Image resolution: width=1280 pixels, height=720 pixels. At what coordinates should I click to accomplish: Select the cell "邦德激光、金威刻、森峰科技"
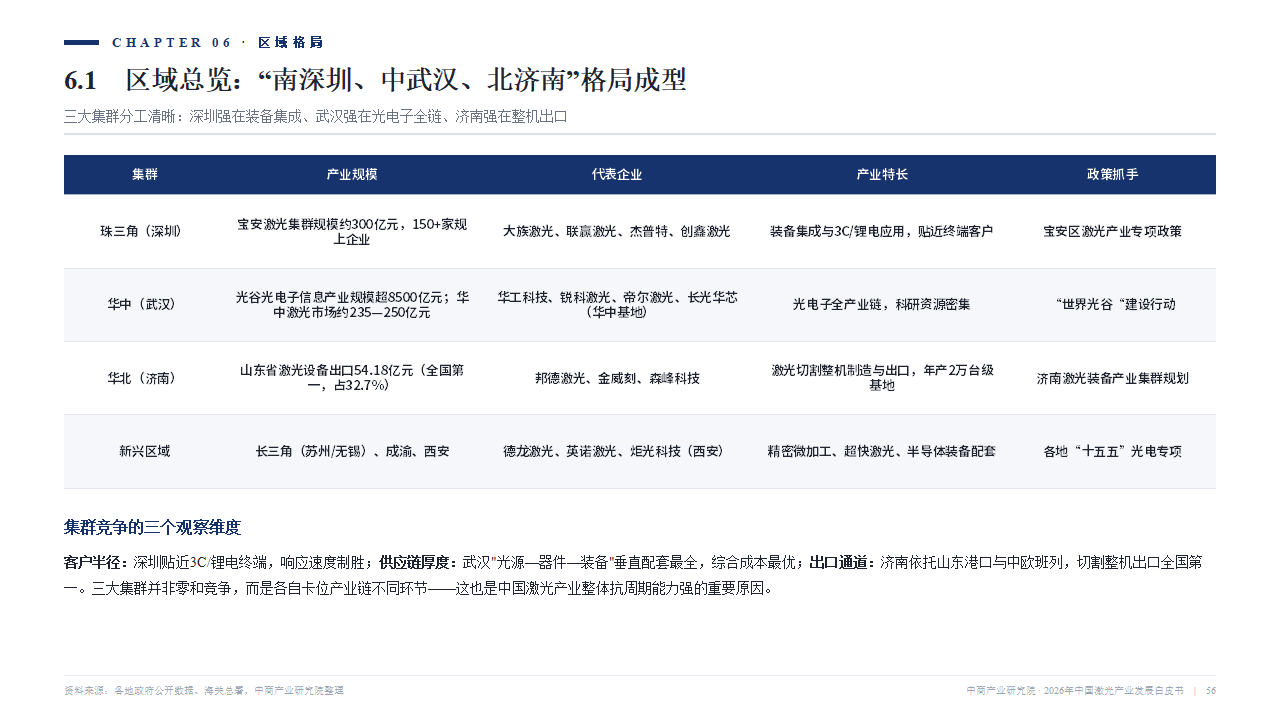[x=617, y=378]
